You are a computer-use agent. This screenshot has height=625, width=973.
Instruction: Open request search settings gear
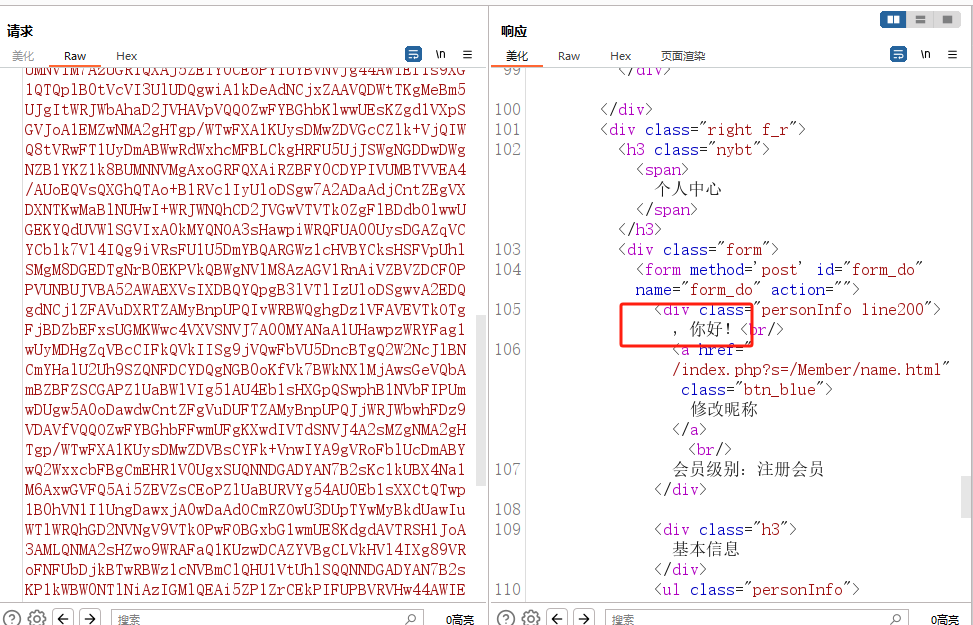(x=37, y=618)
